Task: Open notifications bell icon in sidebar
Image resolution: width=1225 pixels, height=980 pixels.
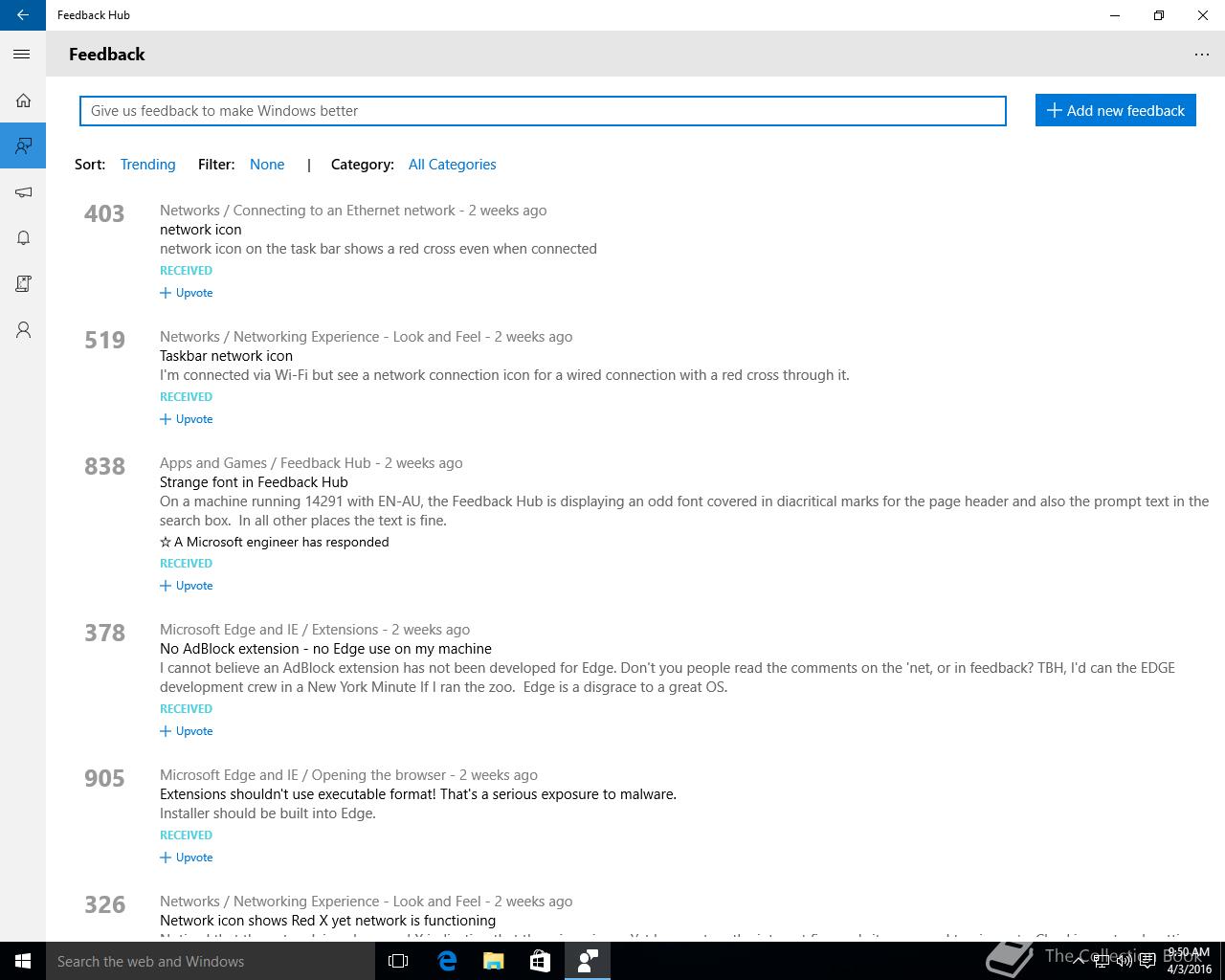Action: [x=23, y=238]
